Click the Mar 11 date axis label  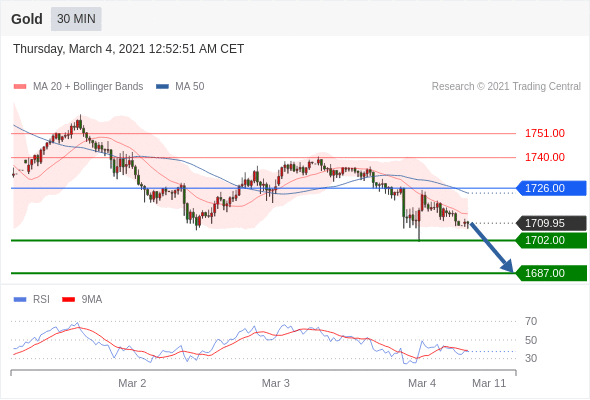pos(489,383)
